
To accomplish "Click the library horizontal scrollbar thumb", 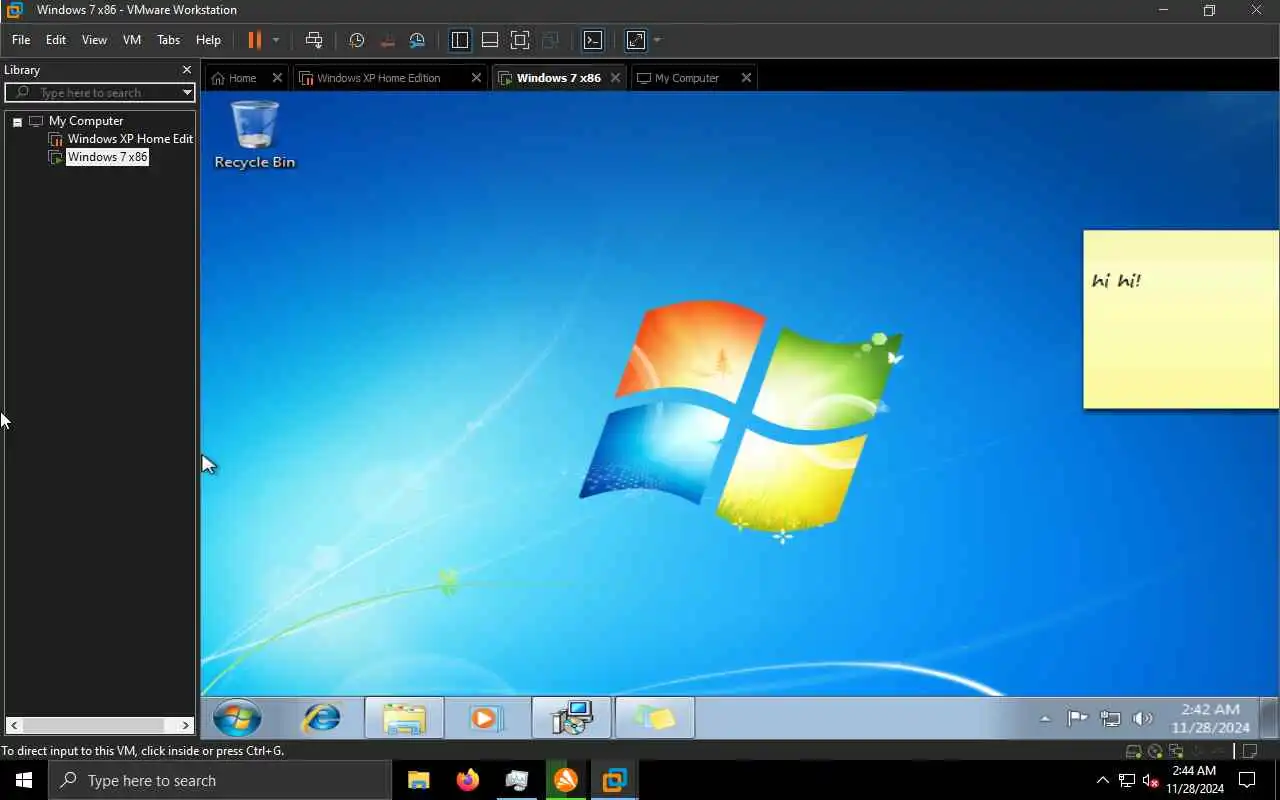I will point(94,725).
